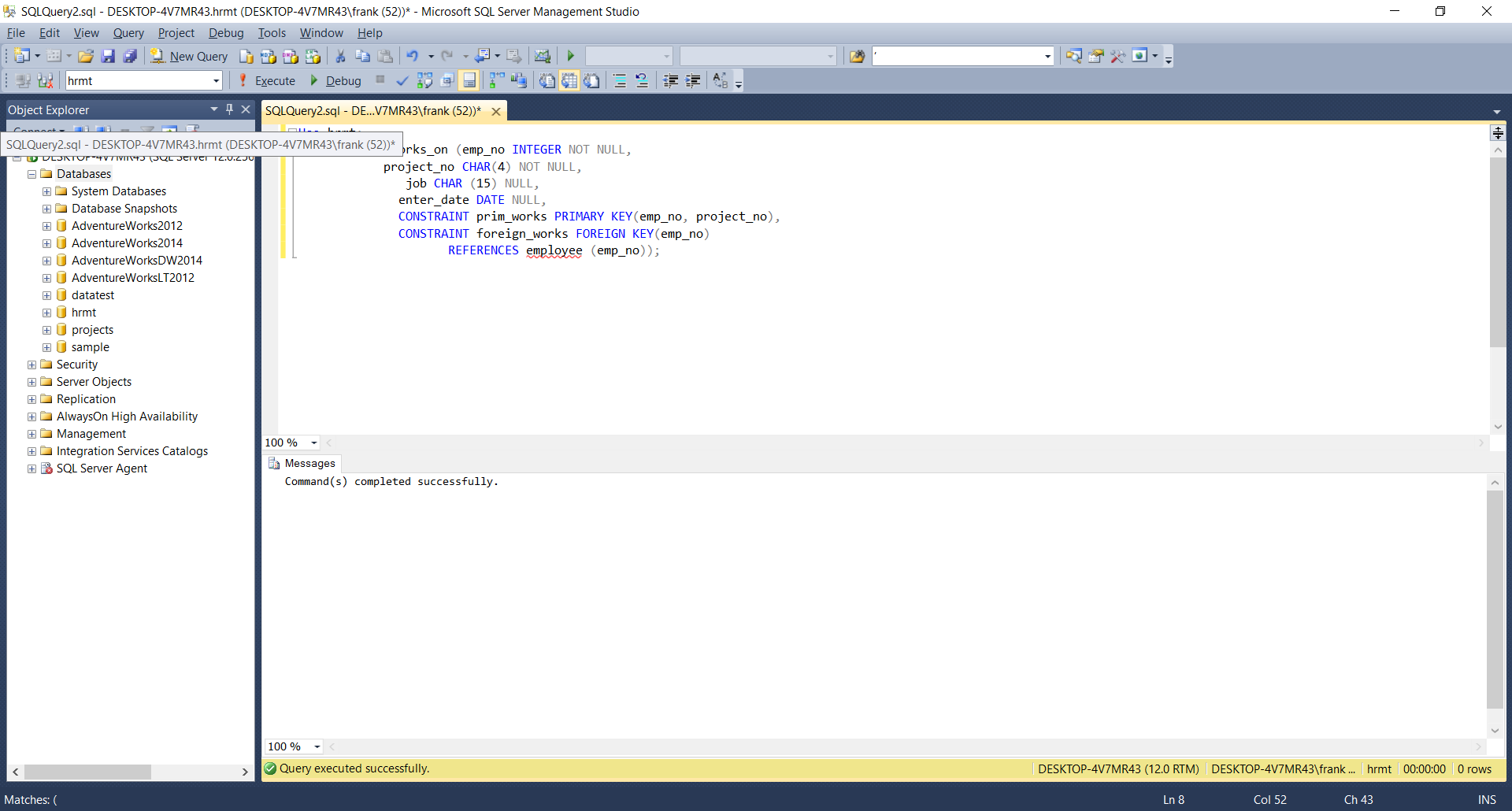Click the Save All icon

pos(130,56)
